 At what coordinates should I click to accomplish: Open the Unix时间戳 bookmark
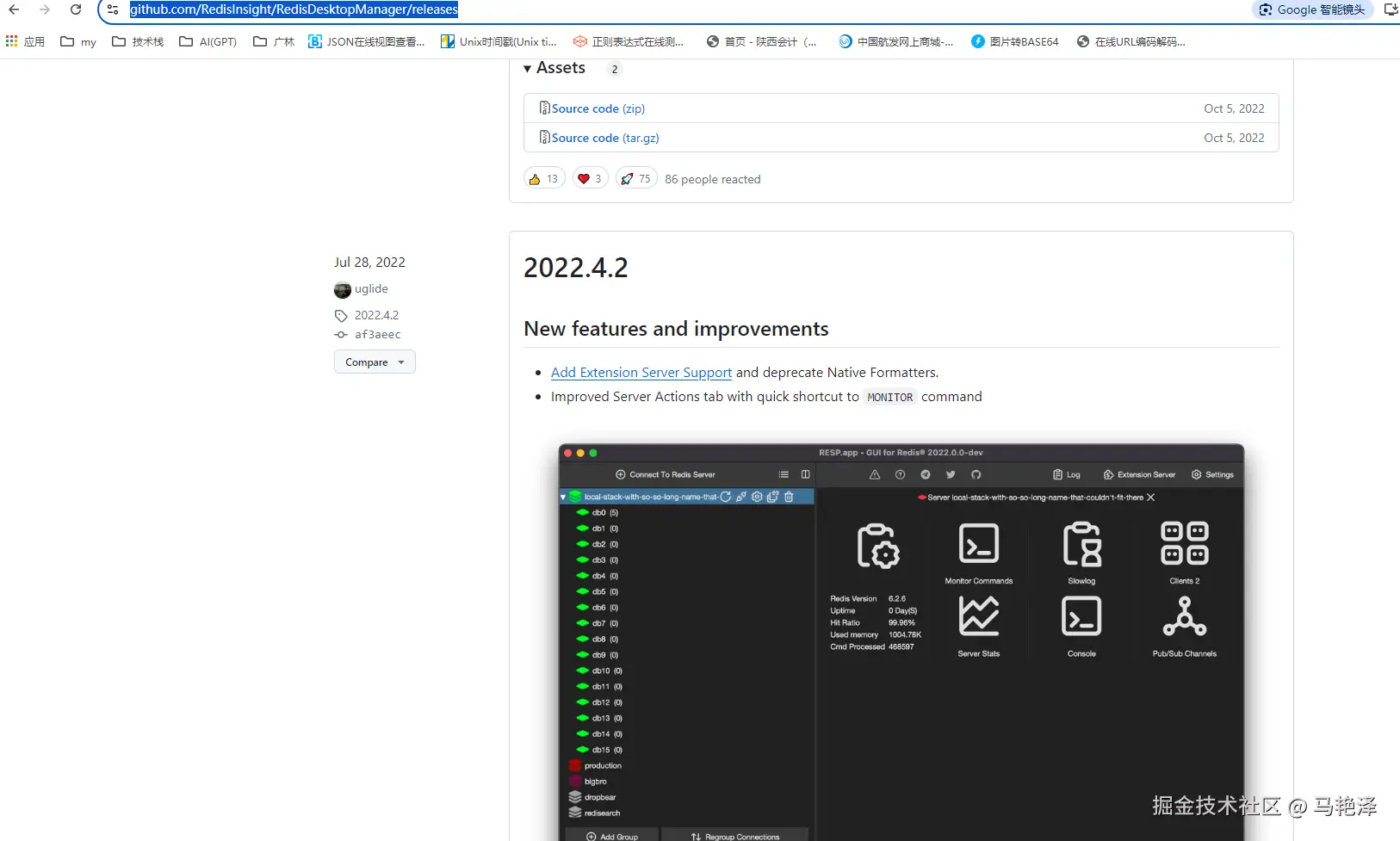pos(499,41)
